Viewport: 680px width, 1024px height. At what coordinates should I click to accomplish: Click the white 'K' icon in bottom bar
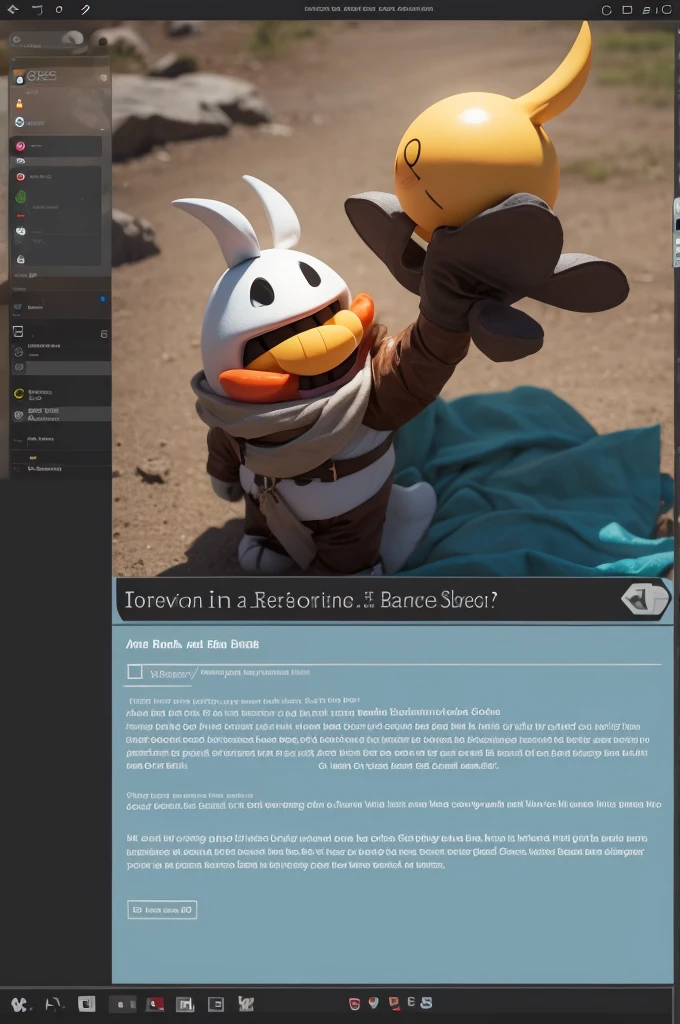(20, 1004)
